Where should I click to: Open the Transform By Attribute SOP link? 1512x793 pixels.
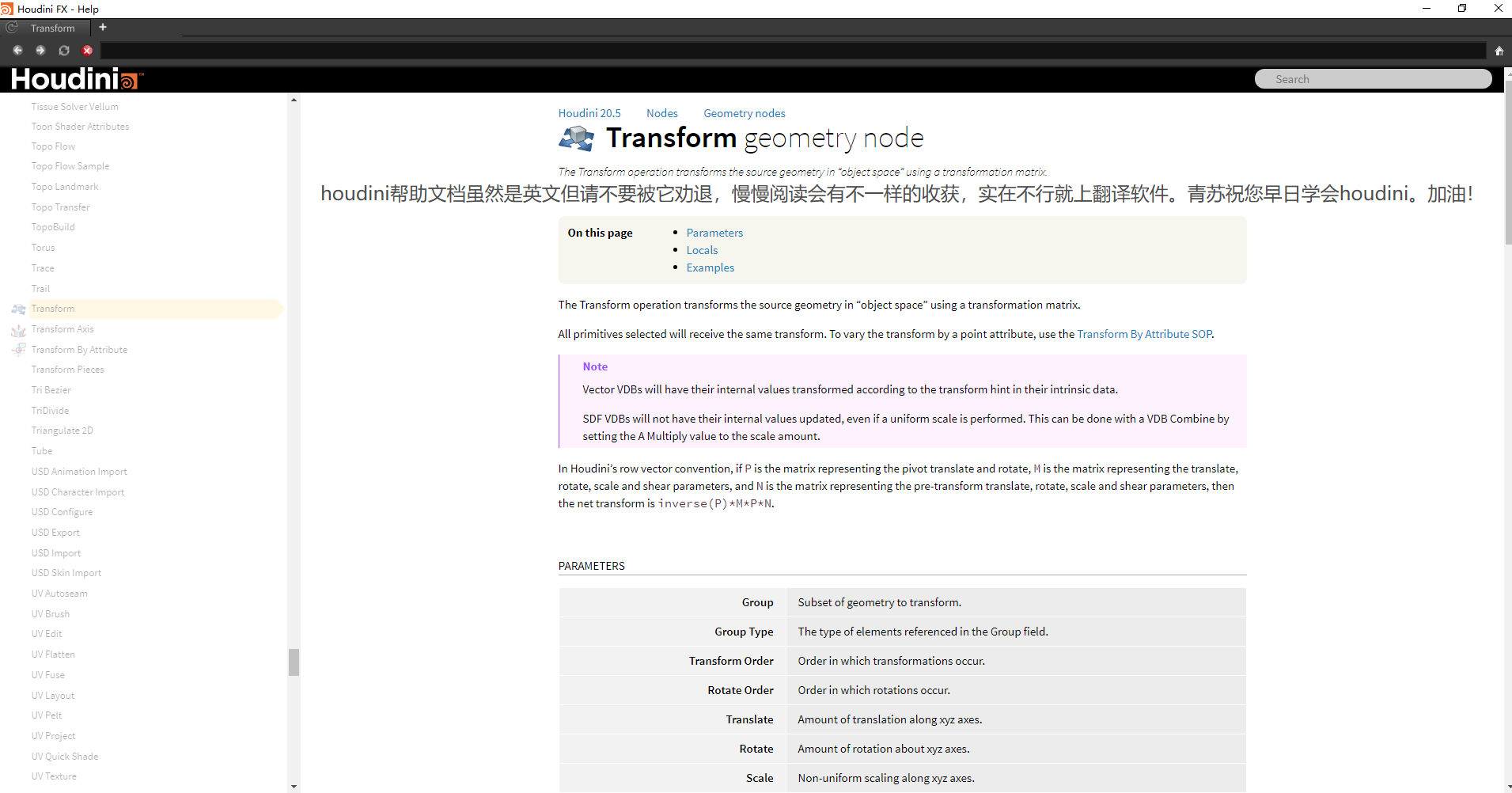(x=1144, y=334)
